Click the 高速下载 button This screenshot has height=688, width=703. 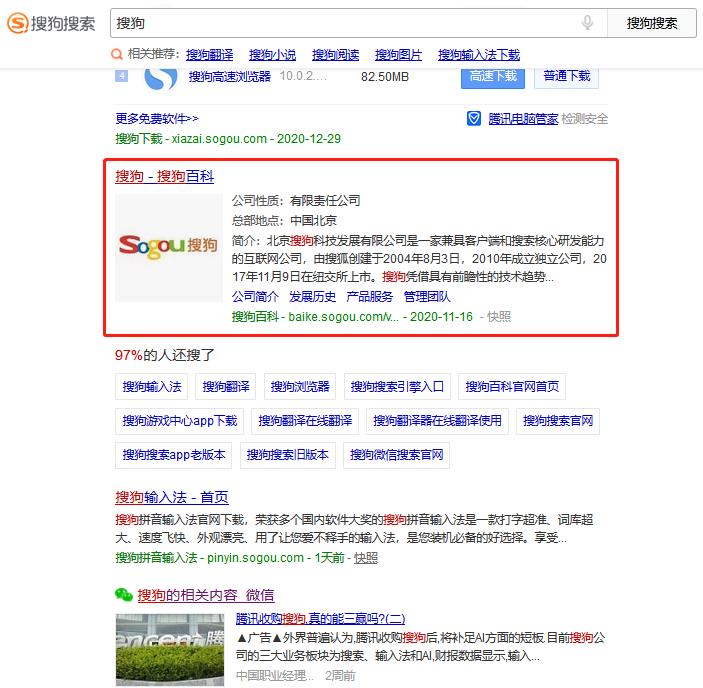(x=493, y=77)
